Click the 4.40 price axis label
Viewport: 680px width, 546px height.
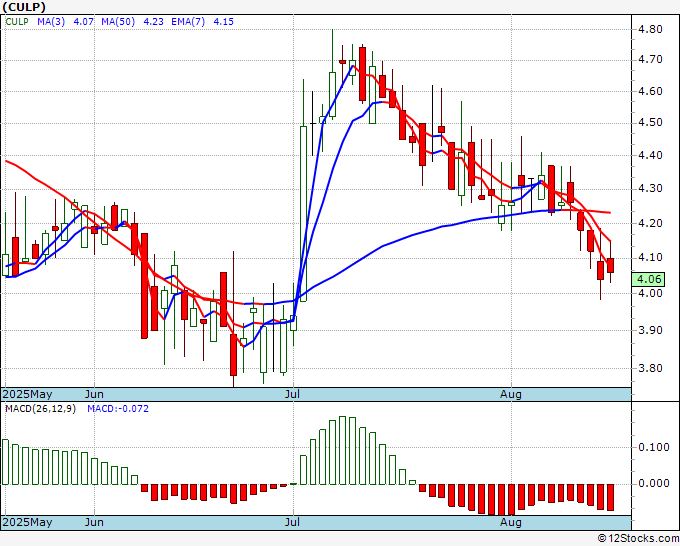[650, 155]
